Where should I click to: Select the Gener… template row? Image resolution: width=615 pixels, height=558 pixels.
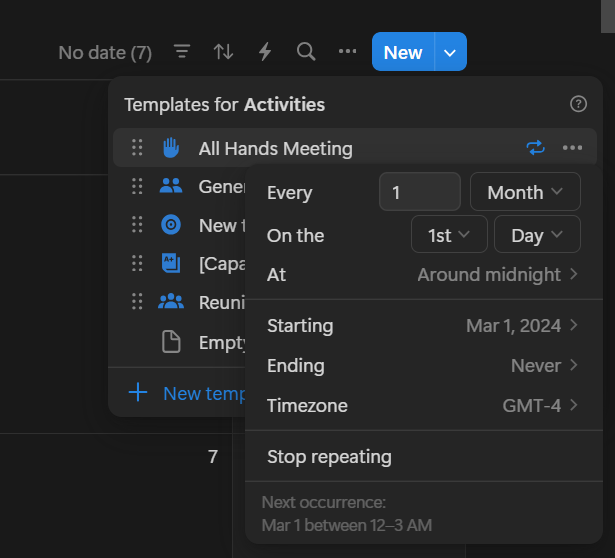[179, 186]
